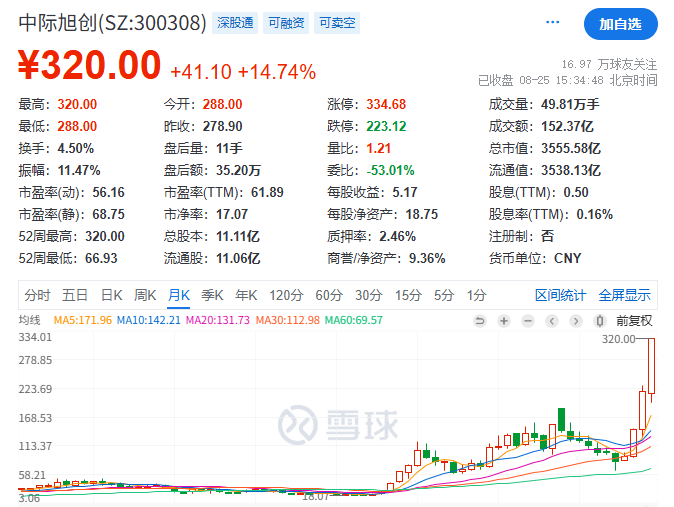Click 成交额 value 152.37亿
Image resolution: width=674 pixels, height=507 pixels.
567,126
